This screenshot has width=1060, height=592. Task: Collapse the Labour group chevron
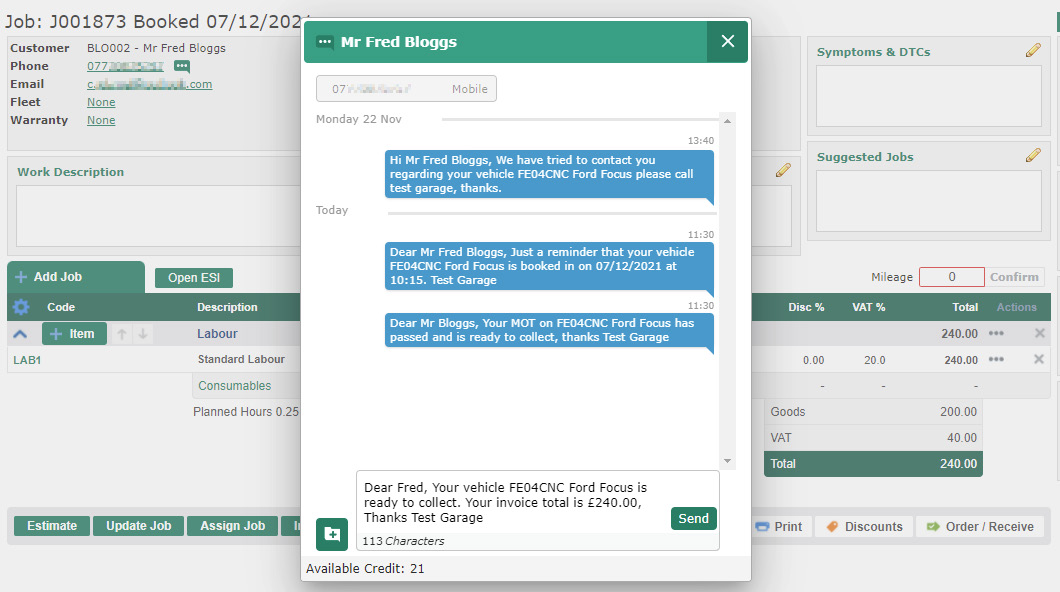(x=20, y=334)
